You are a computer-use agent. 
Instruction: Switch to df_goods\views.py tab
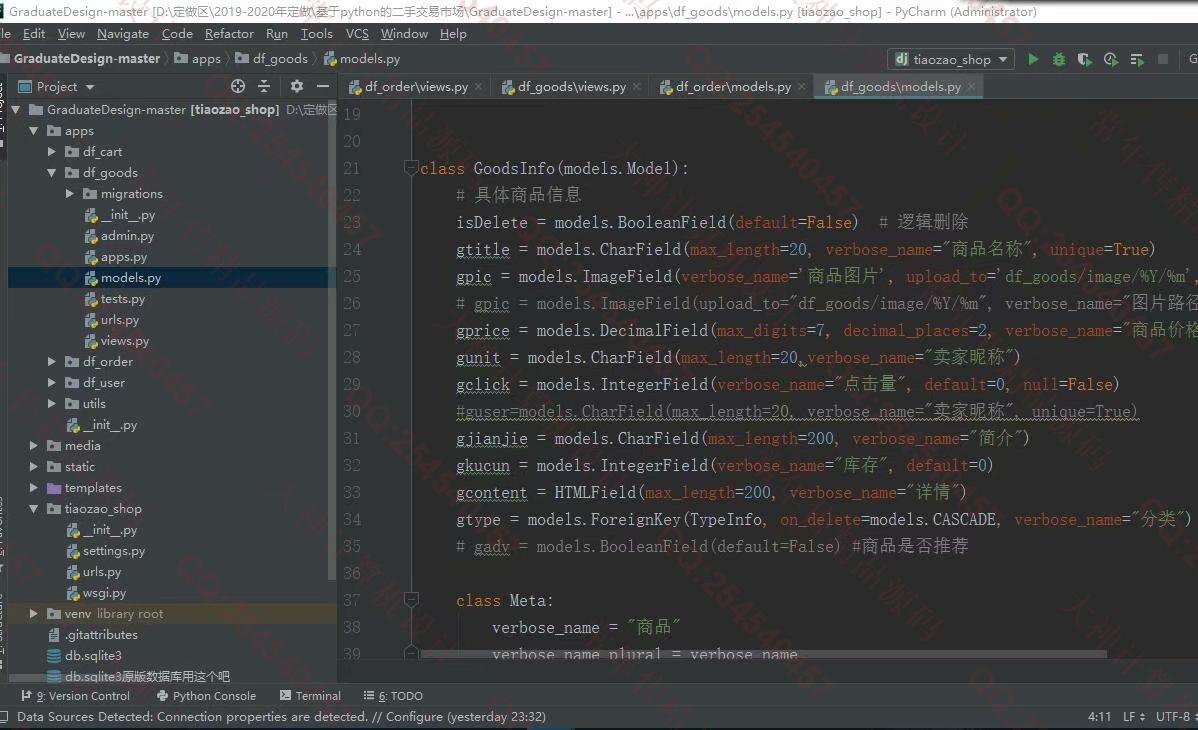coord(571,86)
